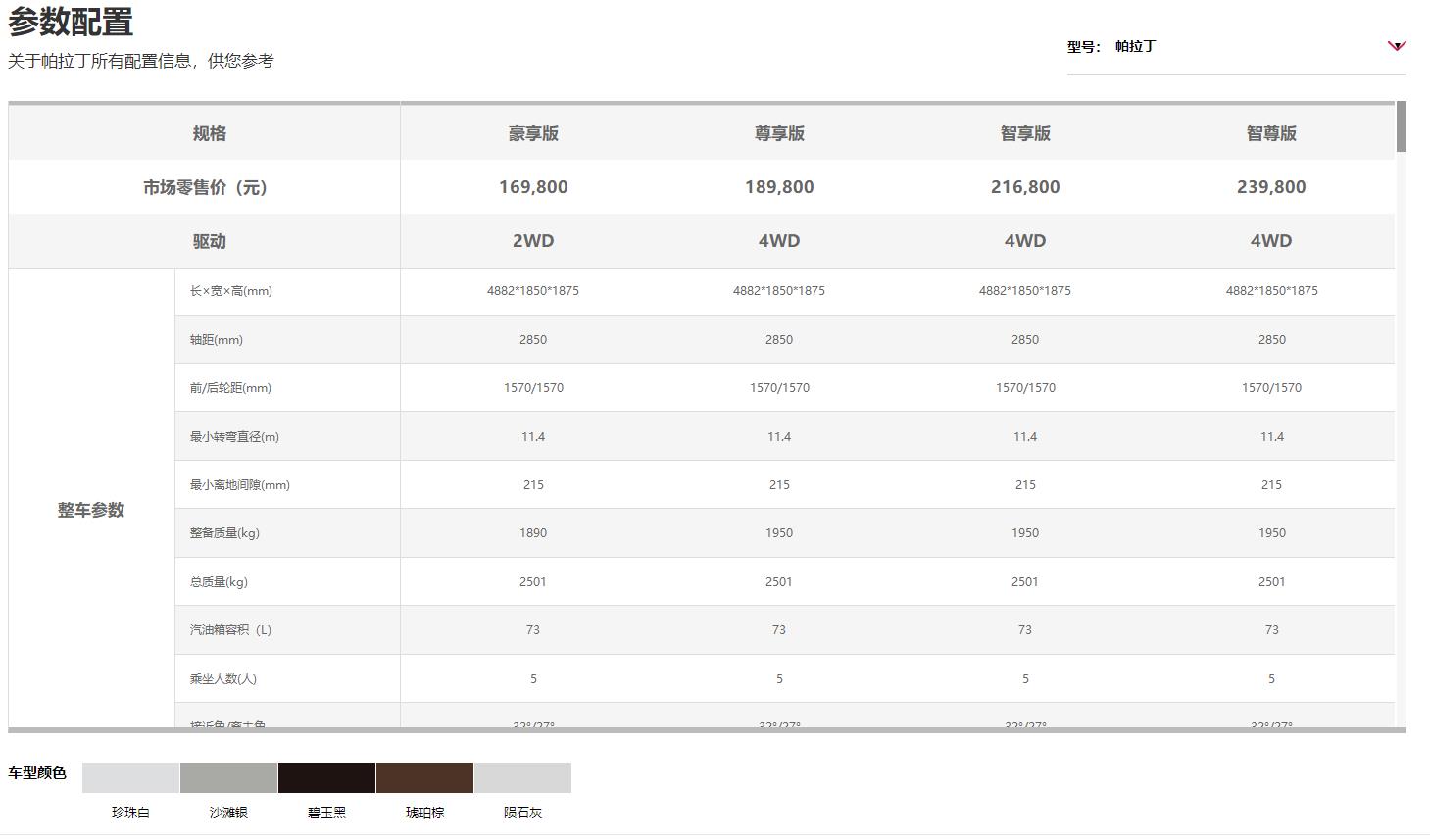1430x840 pixels.
Task: Click the 乘坐人数(人) row label
Action: pos(223,679)
